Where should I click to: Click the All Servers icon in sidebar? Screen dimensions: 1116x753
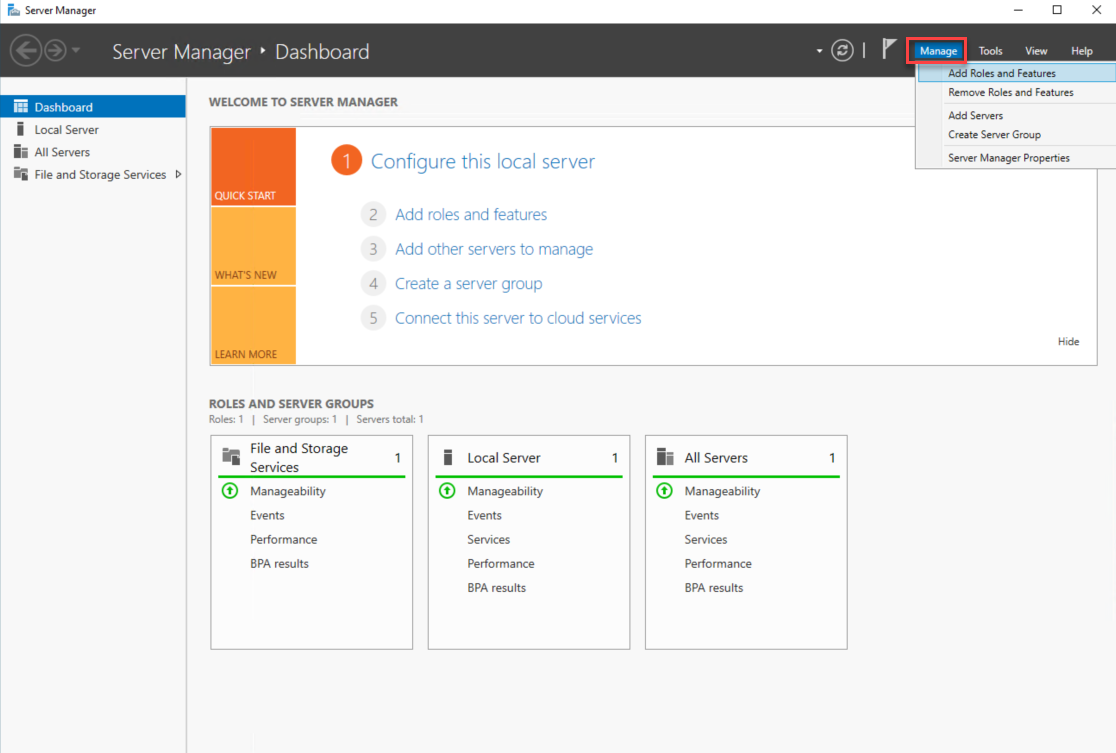pos(21,152)
